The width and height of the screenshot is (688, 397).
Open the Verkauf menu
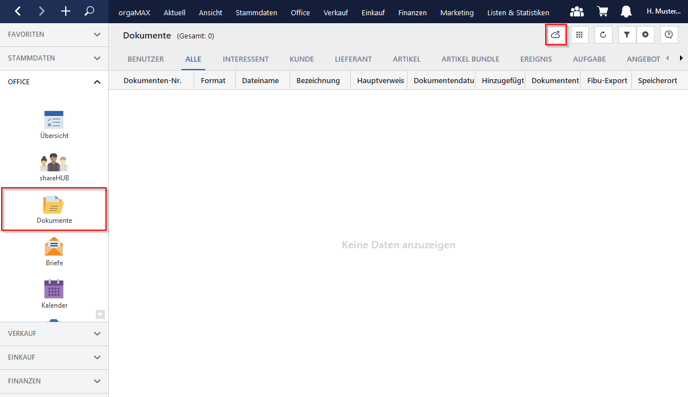coord(336,13)
